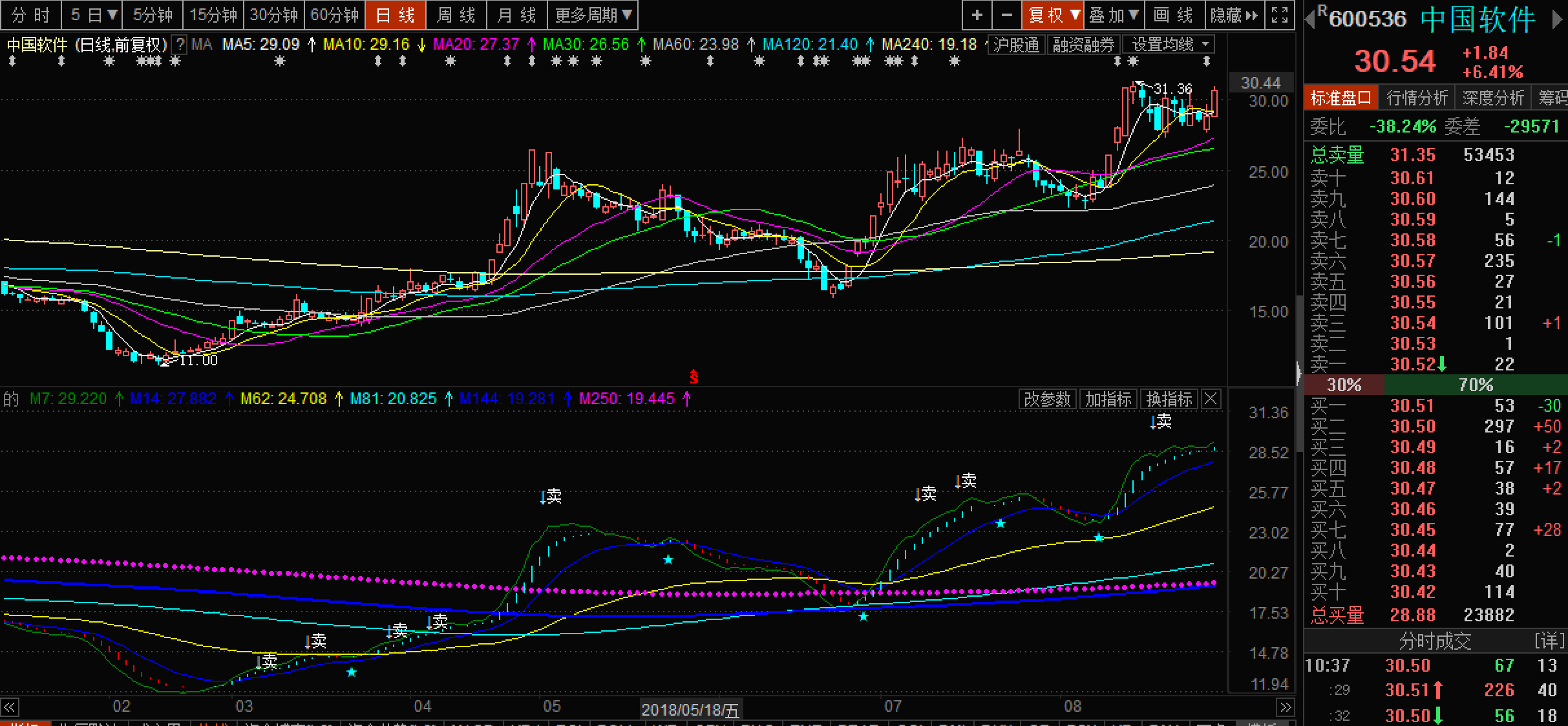Open 行情分析 tab
Viewport: 1568px width, 726px height.
coord(1417,98)
